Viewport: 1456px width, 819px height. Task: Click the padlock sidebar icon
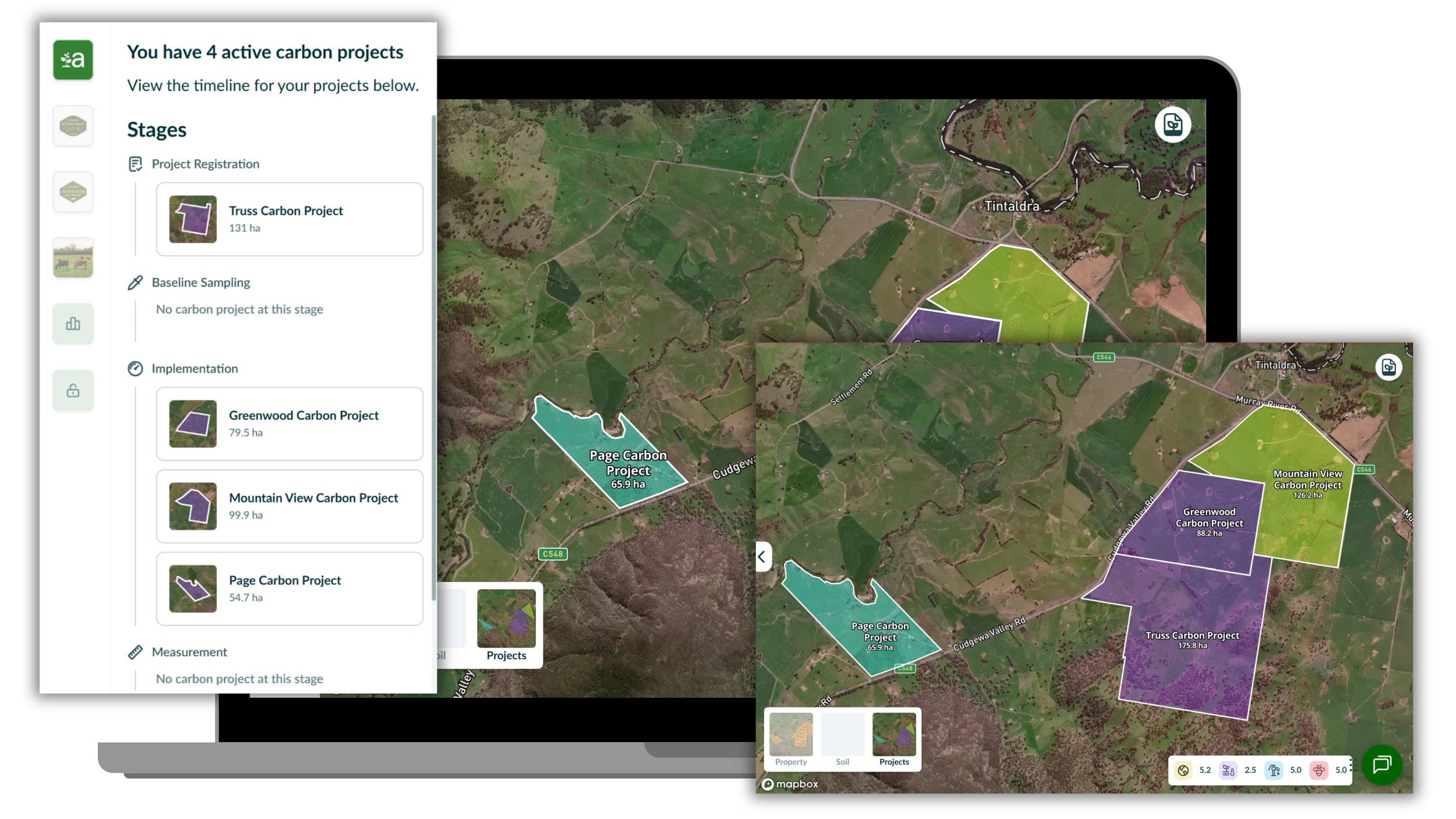(73, 390)
